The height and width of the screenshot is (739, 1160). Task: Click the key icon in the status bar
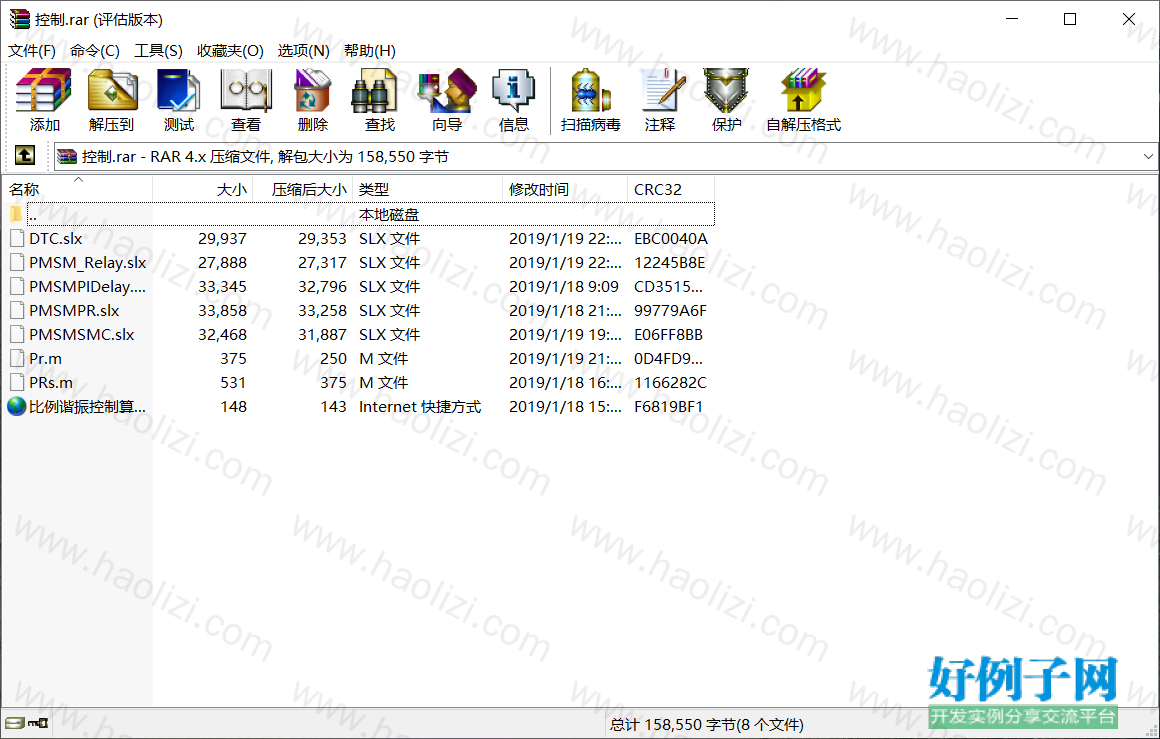(x=38, y=723)
